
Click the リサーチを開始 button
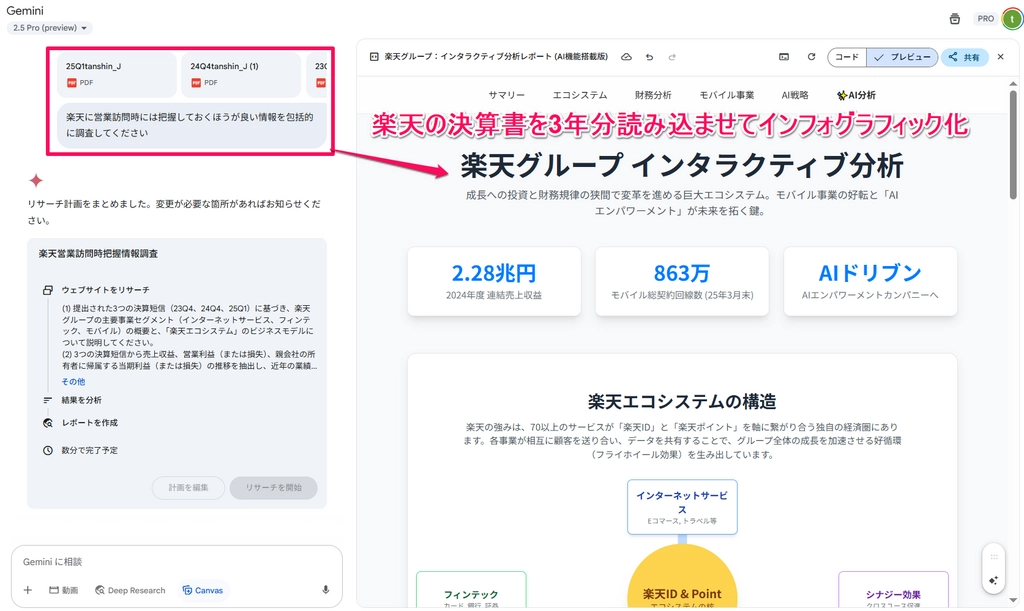tap(274, 488)
